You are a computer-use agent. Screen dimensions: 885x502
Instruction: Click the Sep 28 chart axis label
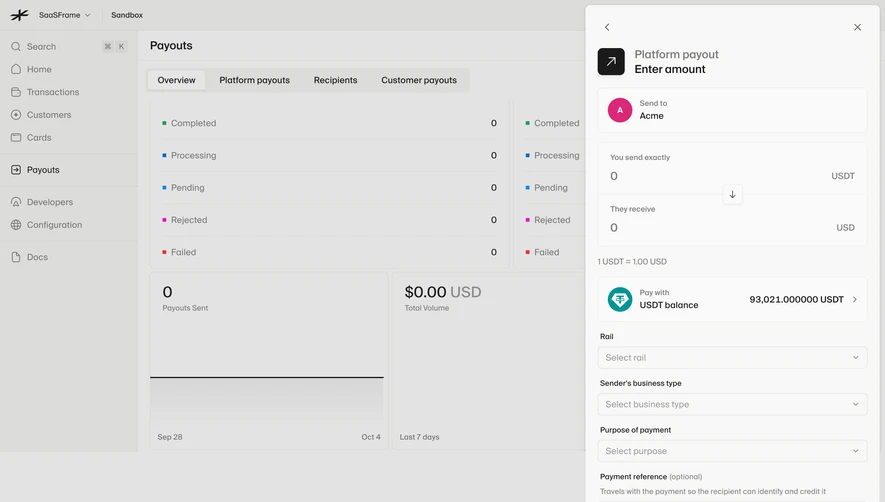pos(170,437)
